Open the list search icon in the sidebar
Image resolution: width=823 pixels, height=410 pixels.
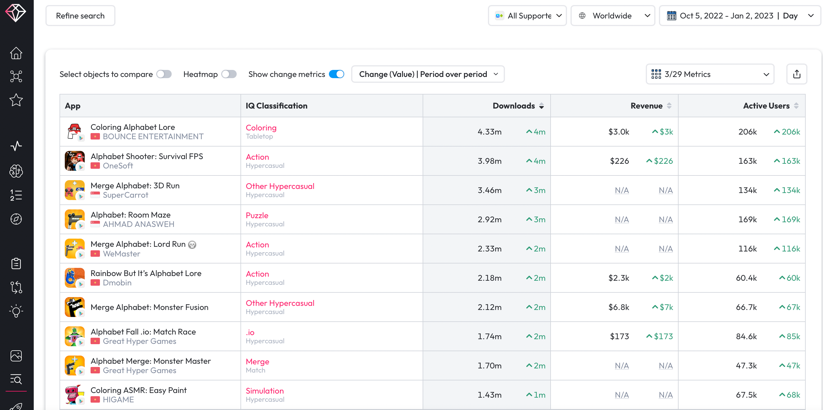(x=16, y=380)
